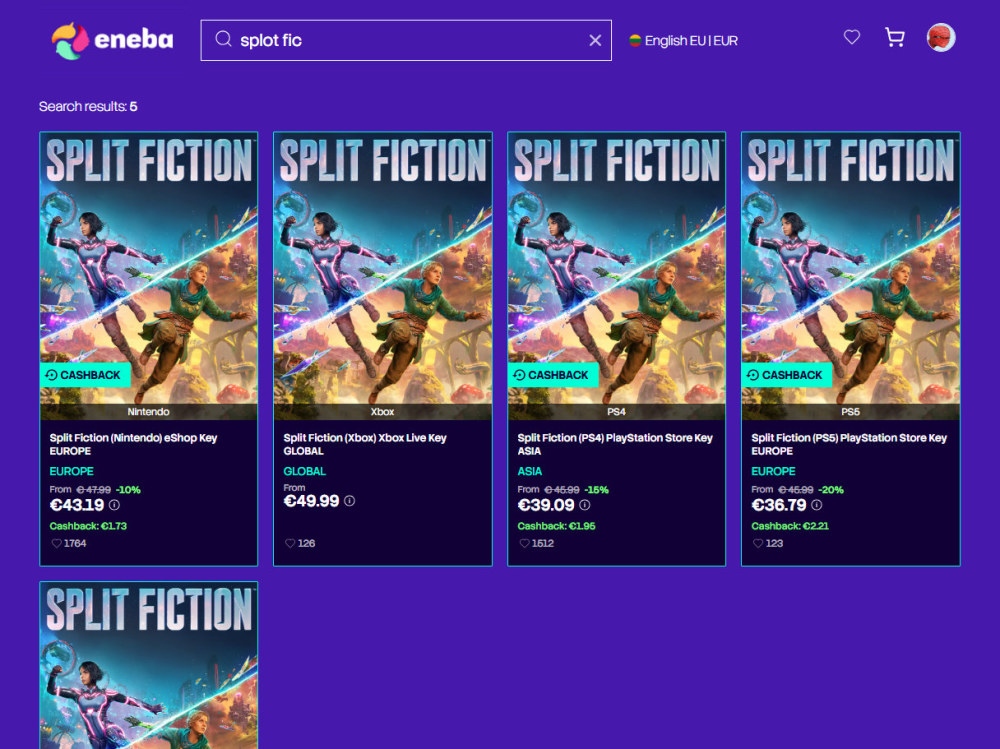The width and height of the screenshot is (1000, 749).
Task: Click the info icon next to €49.99
Action: click(349, 501)
